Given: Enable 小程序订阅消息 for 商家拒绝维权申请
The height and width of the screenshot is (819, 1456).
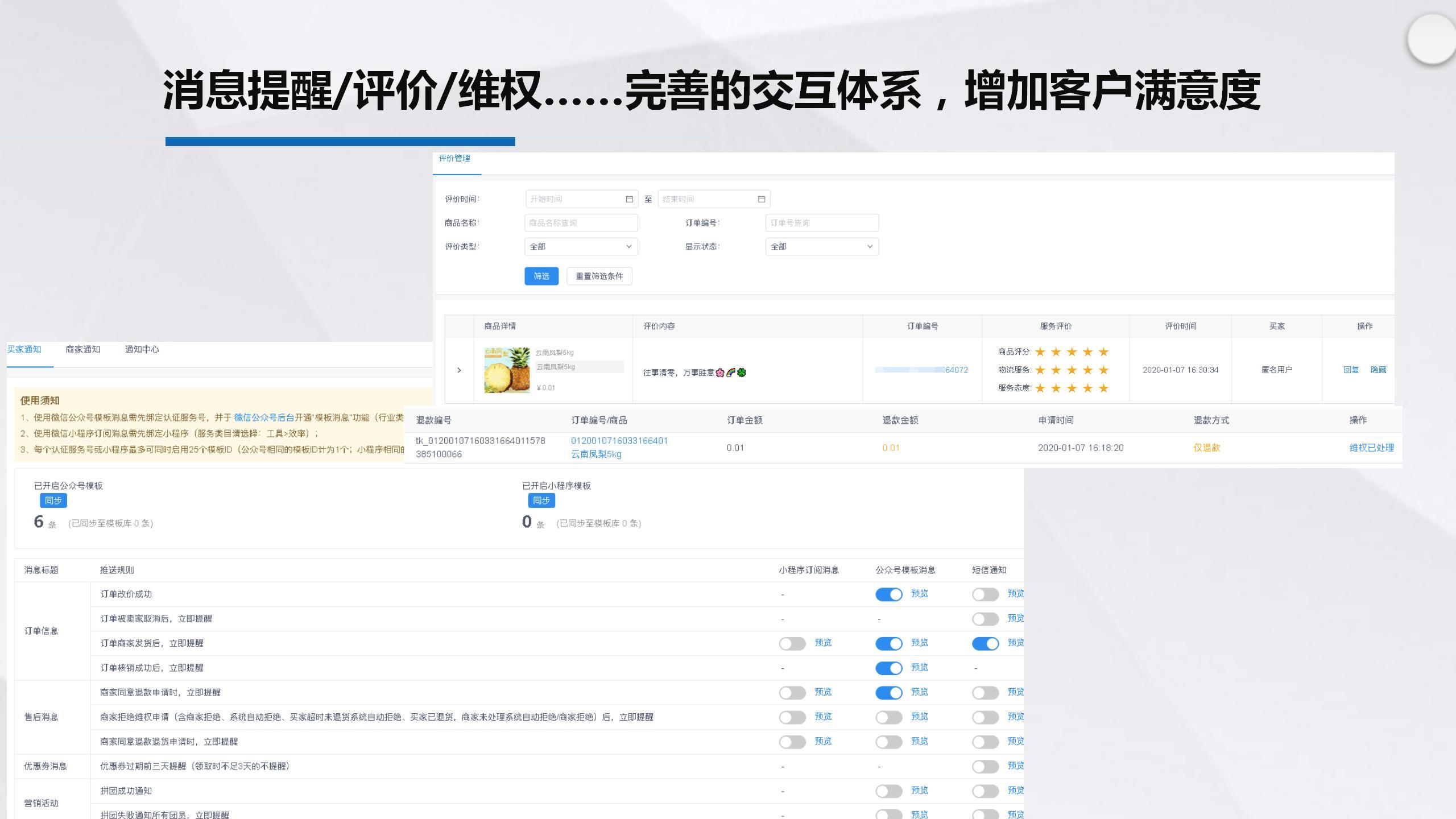Looking at the screenshot, I should (x=792, y=717).
